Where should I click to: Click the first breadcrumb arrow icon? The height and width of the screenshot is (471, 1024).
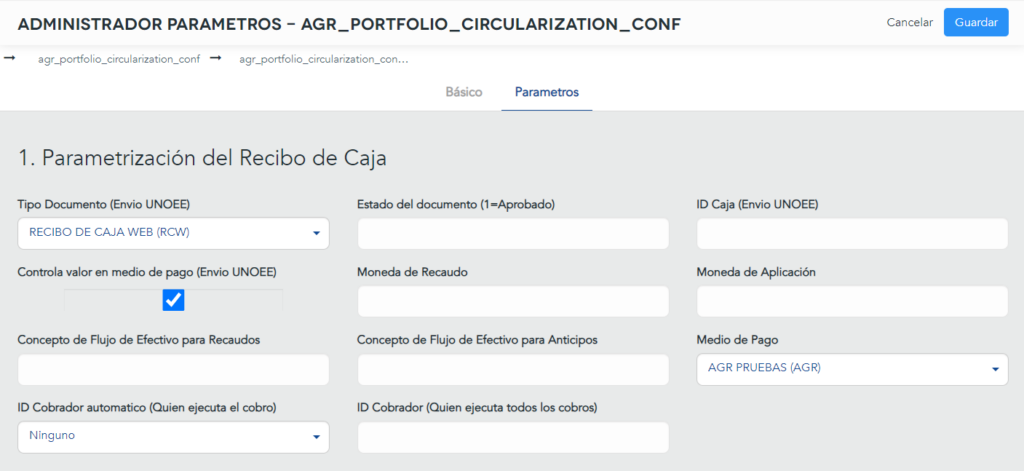[10, 59]
